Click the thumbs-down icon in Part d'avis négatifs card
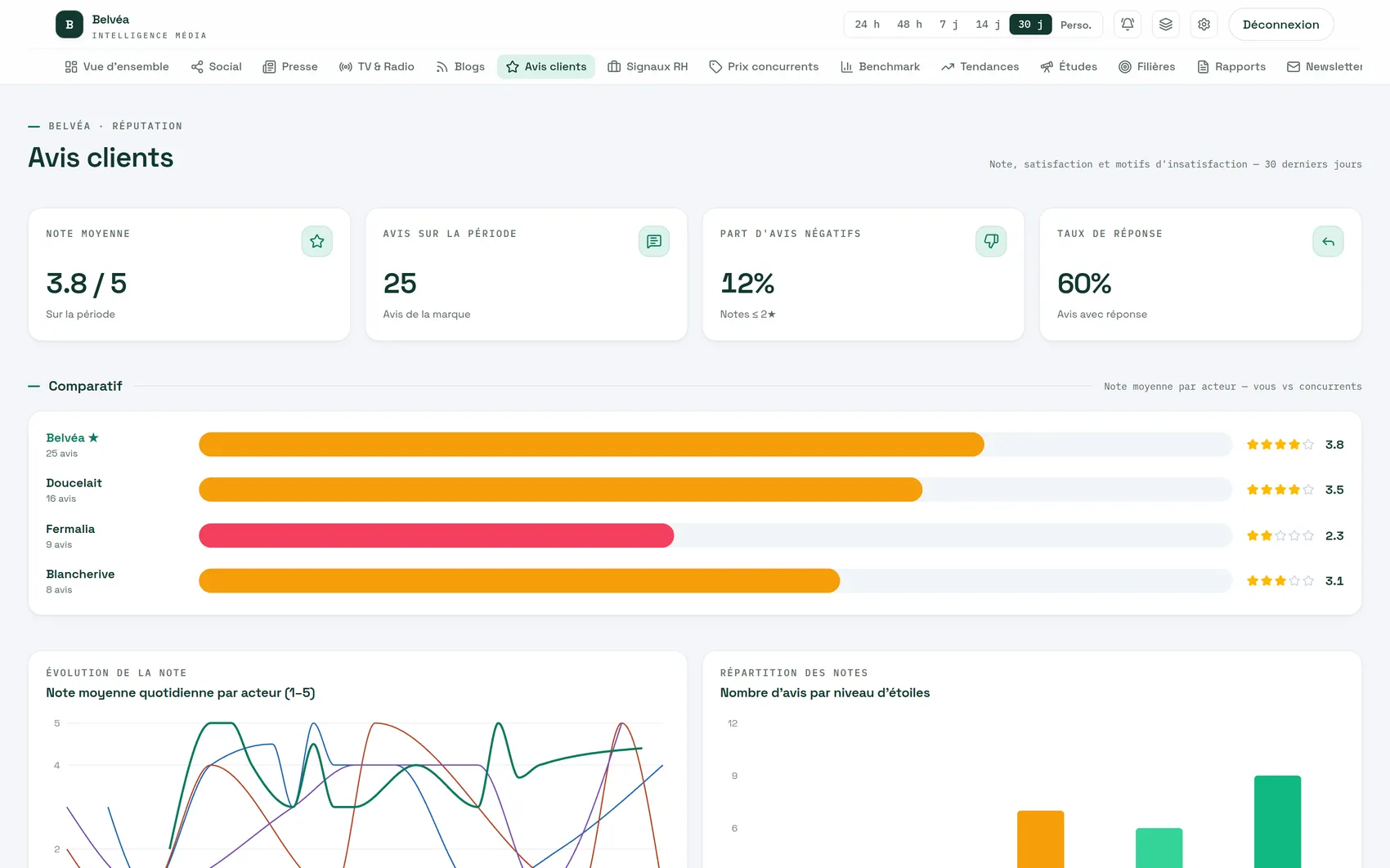Image resolution: width=1390 pixels, height=868 pixels. coord(991,241)
